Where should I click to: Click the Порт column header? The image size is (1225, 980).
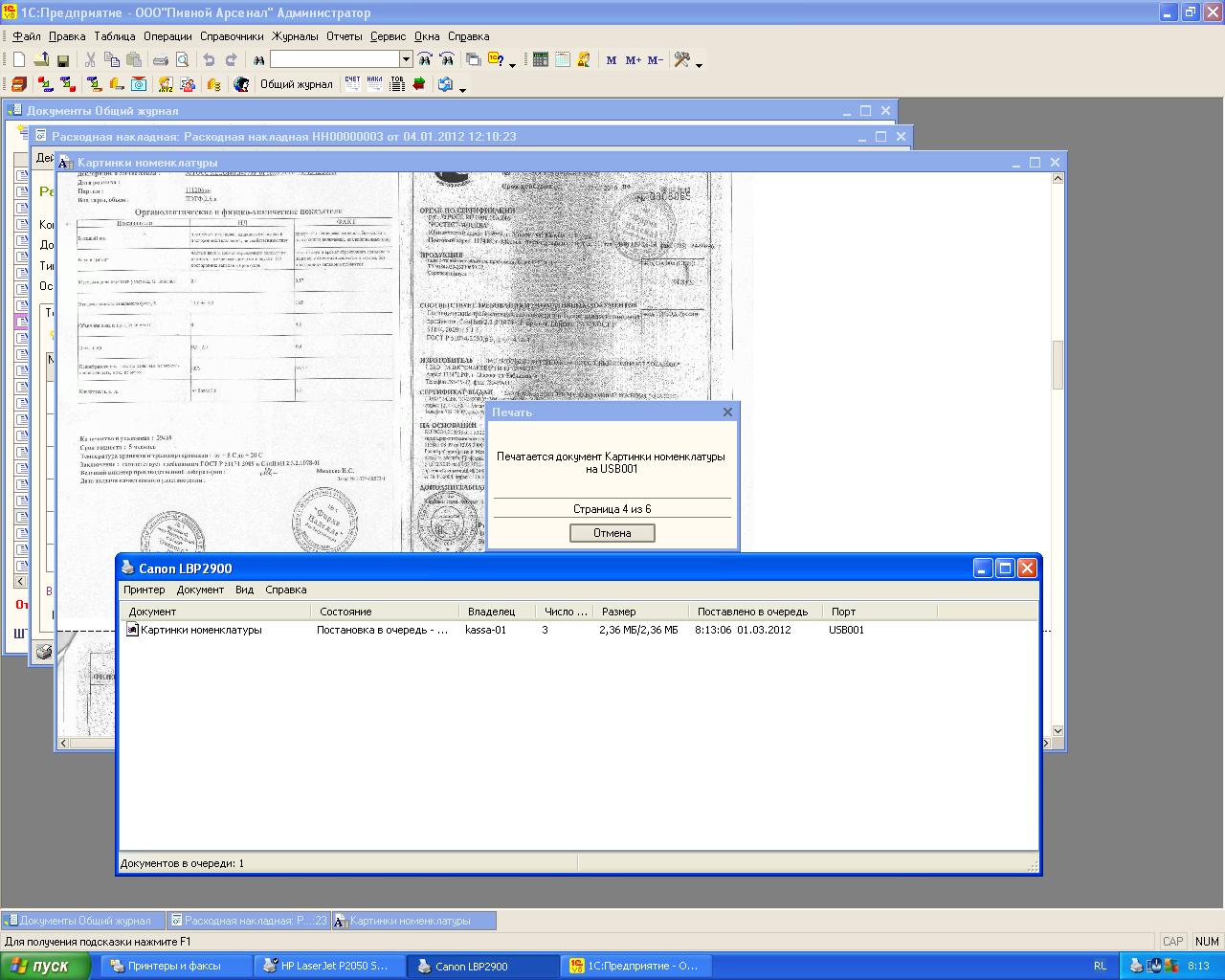pyautogui.click(x=880, y=612)
